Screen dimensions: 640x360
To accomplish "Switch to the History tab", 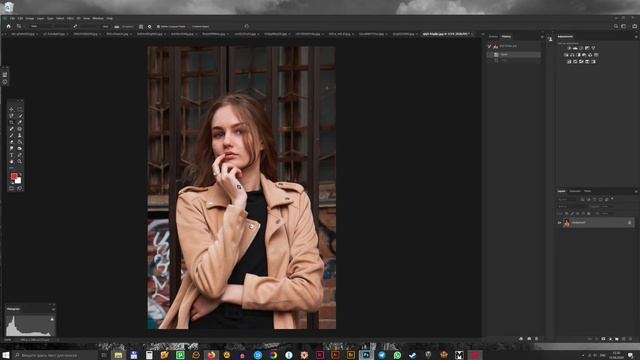I will 507,37.
